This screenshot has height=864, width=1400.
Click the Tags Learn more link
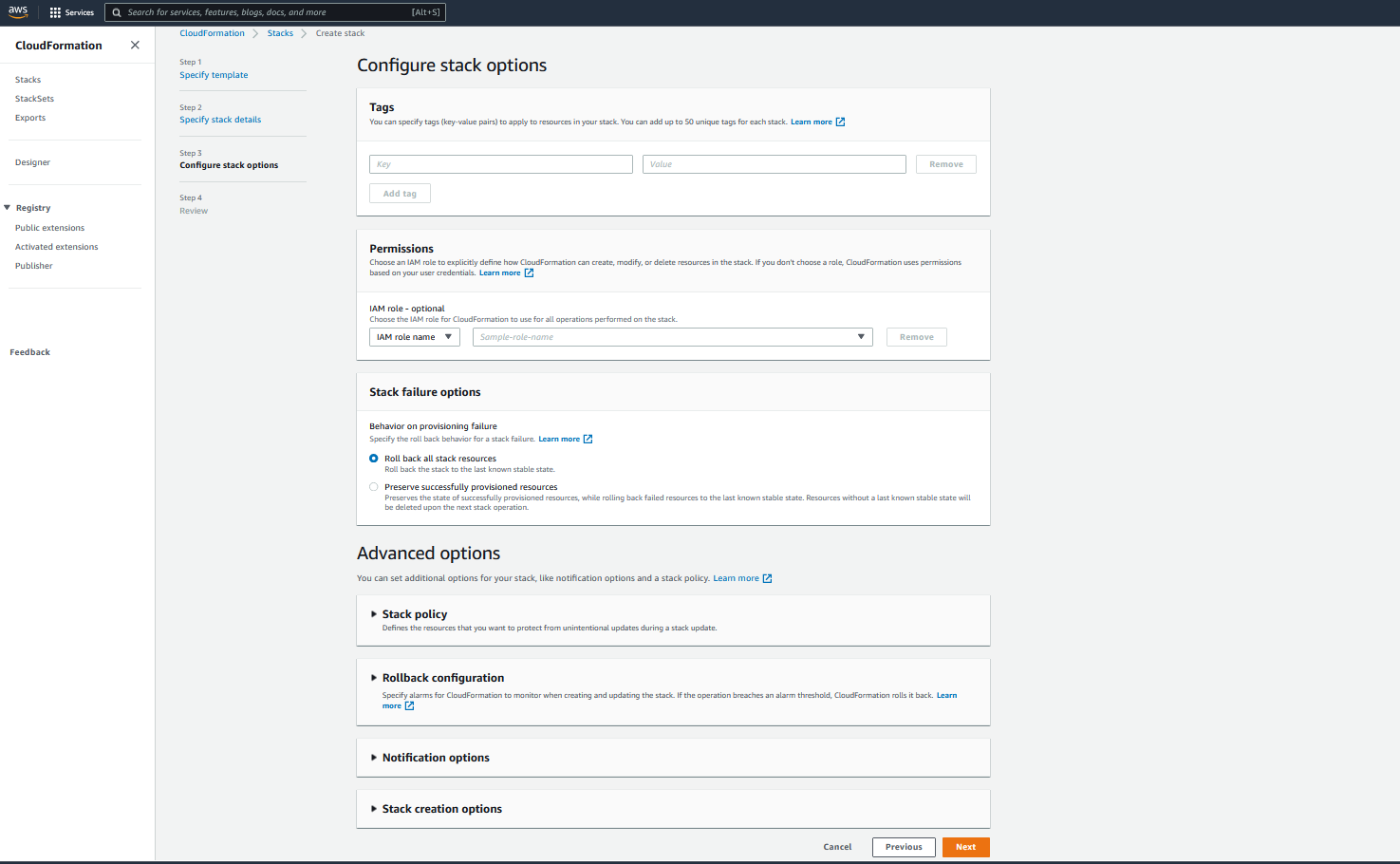click(x=812, y=122)
